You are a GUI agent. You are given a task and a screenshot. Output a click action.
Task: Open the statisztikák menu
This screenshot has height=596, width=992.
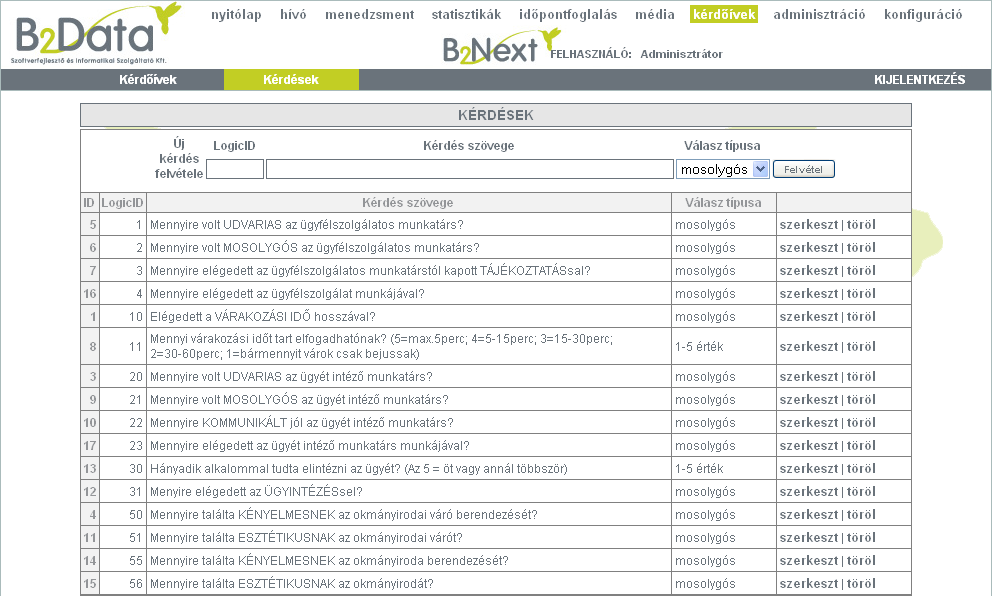click(x=466, y=15)
